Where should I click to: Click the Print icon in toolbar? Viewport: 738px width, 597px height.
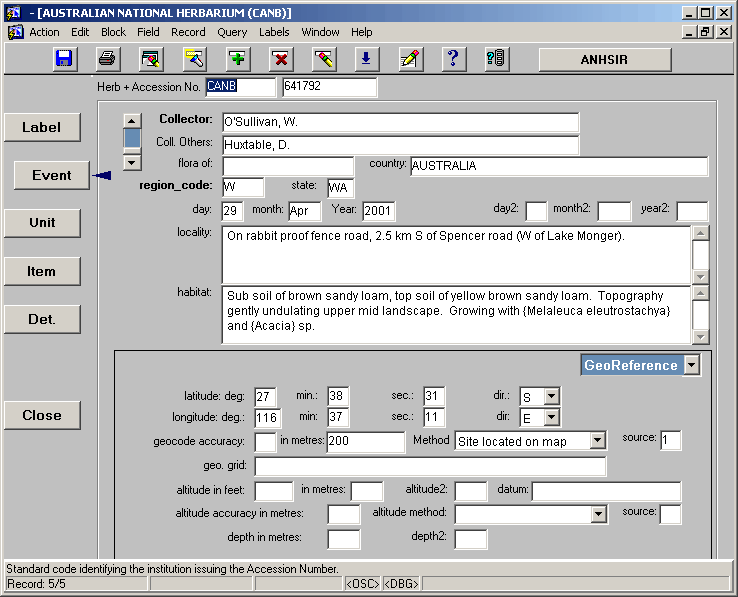(x=108, y=58)
